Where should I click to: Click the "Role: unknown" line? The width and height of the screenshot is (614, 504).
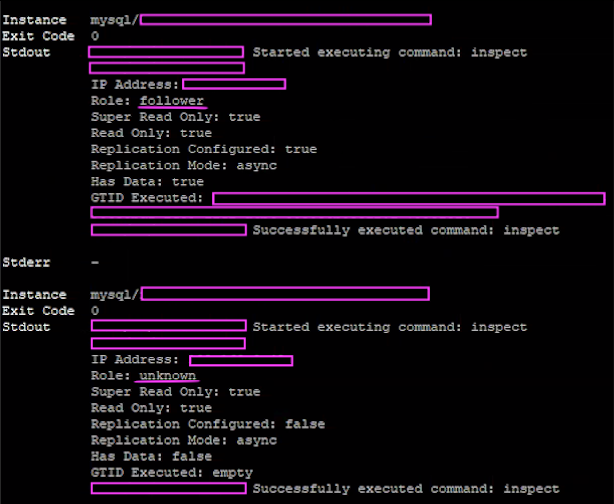coord(143,376)
